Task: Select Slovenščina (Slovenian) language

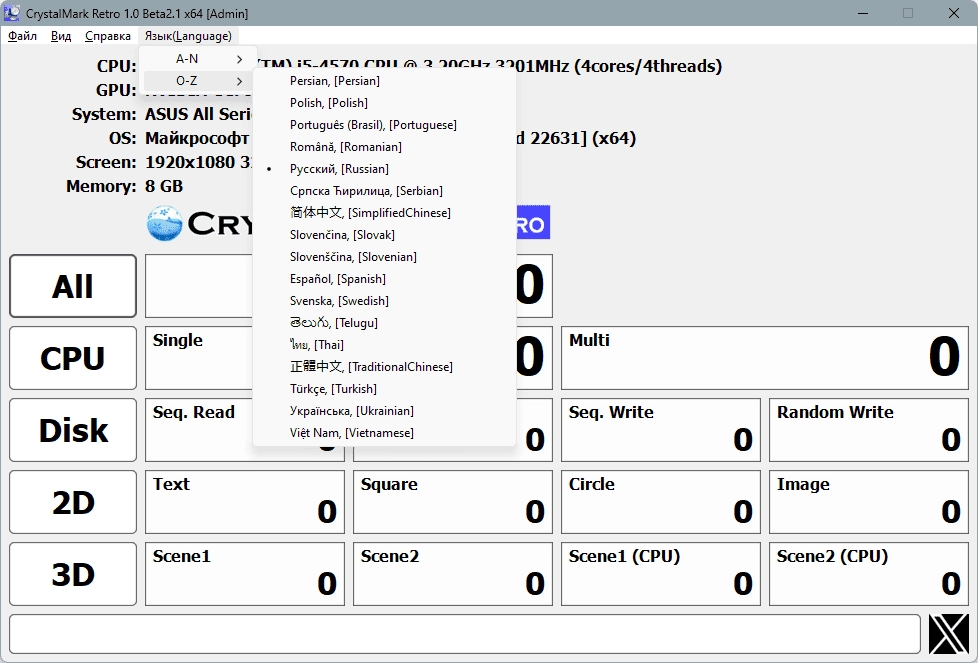Action: tap(384, 257)
